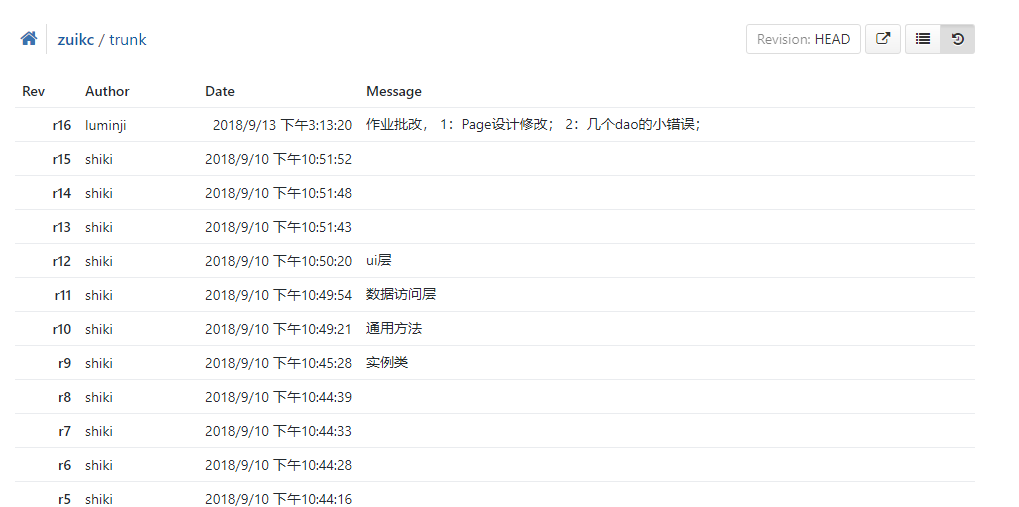Click the message 数据访问层
This screenshot has width=1019, height=507.
pyautogui.click(x=401, y=295)
